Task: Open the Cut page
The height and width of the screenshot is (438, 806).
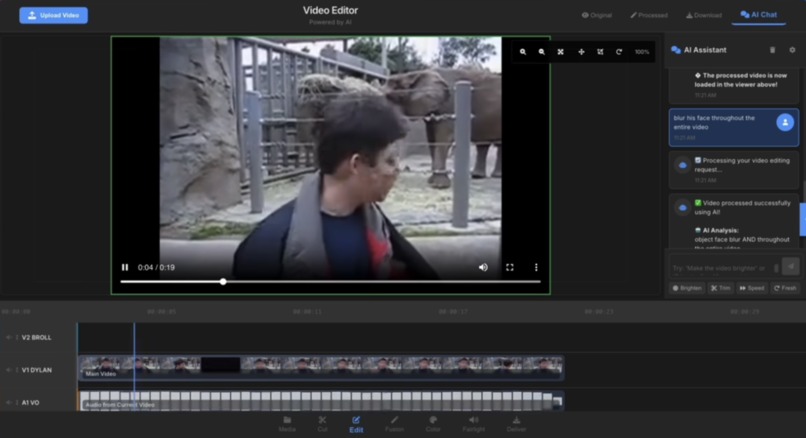Action: pos(322,424)
